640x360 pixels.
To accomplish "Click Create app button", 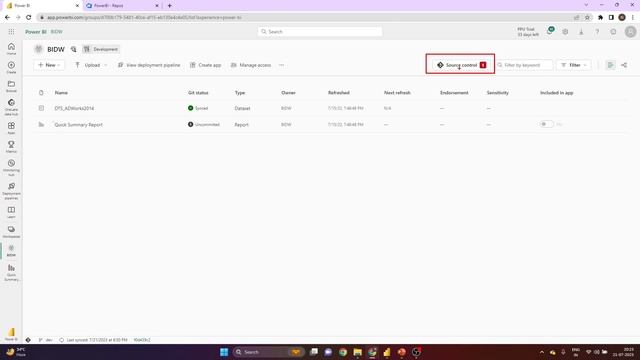I will pyautogui.click(x=206, y=65).
